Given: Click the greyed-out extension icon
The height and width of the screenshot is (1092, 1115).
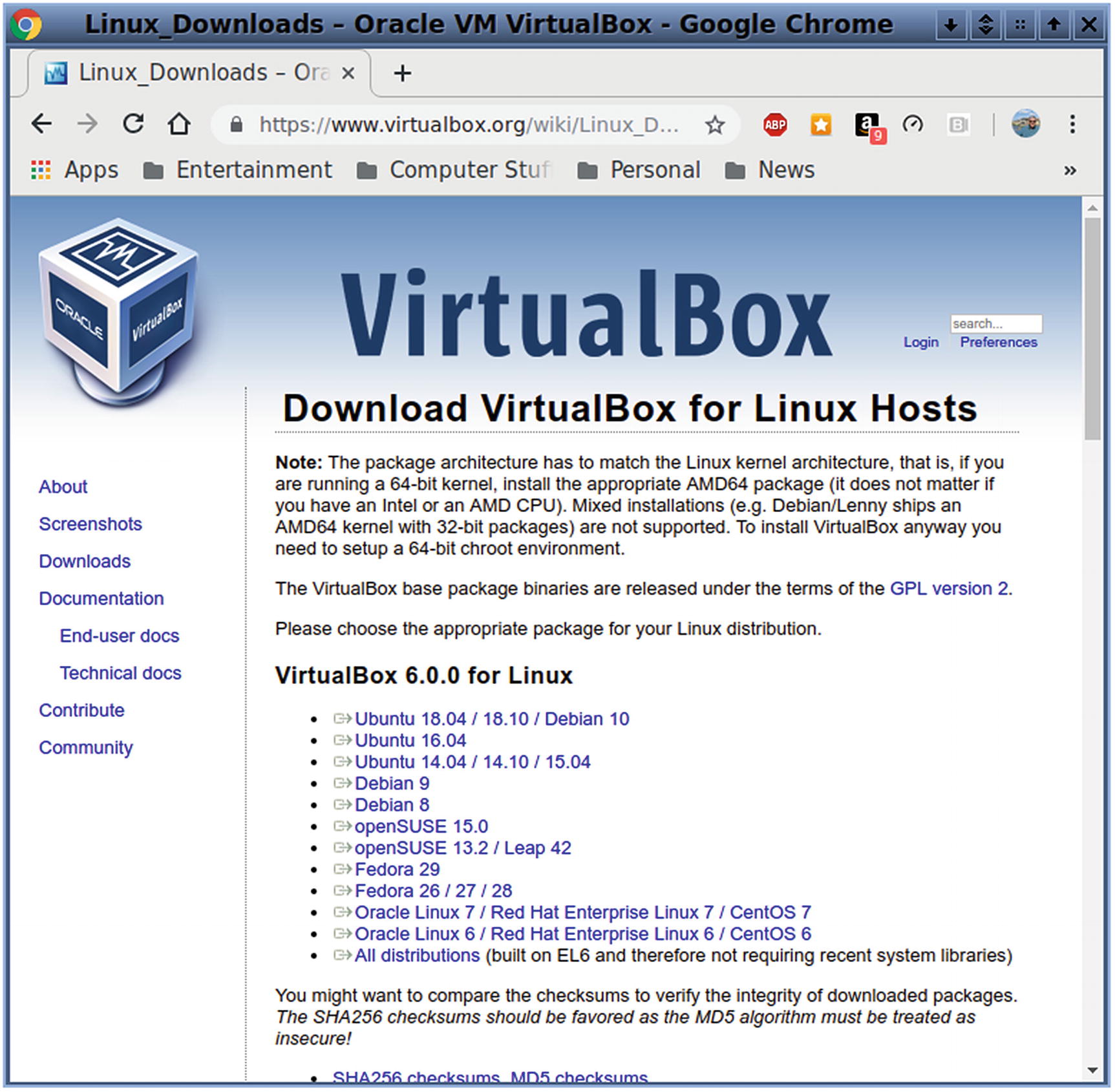Looking at the screenshot, I should point(958,124).
